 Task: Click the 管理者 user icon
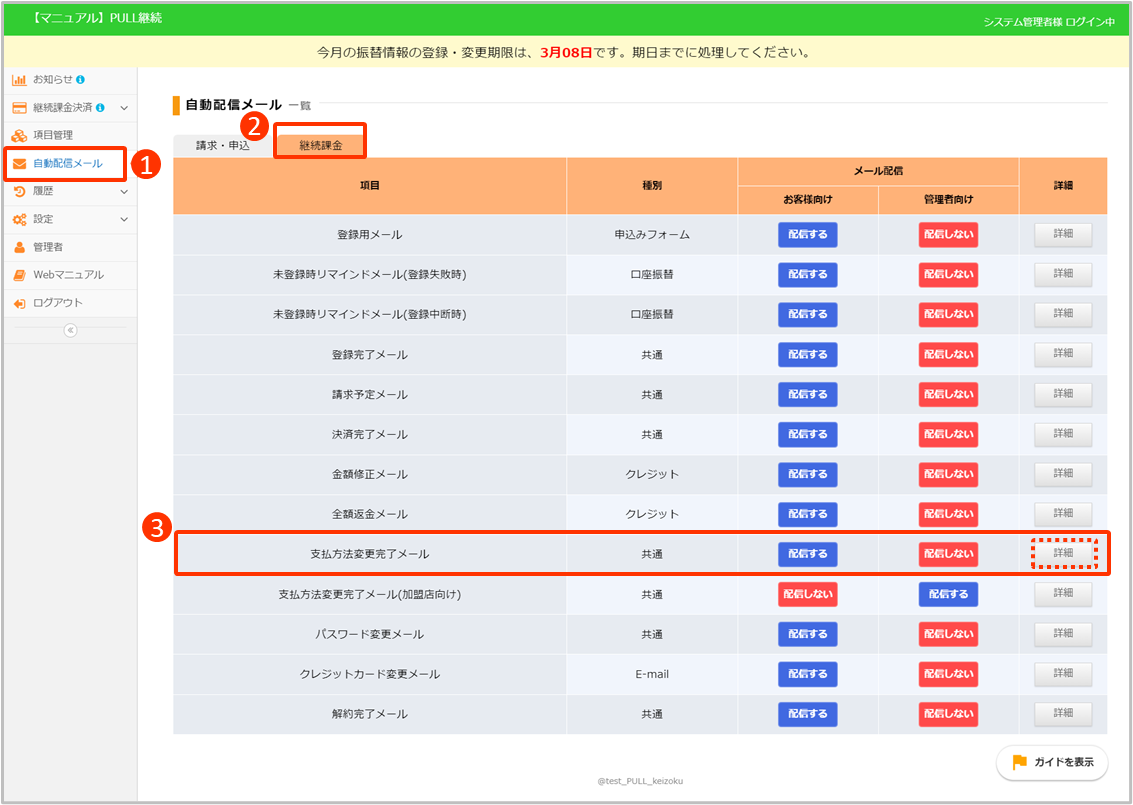20,247
